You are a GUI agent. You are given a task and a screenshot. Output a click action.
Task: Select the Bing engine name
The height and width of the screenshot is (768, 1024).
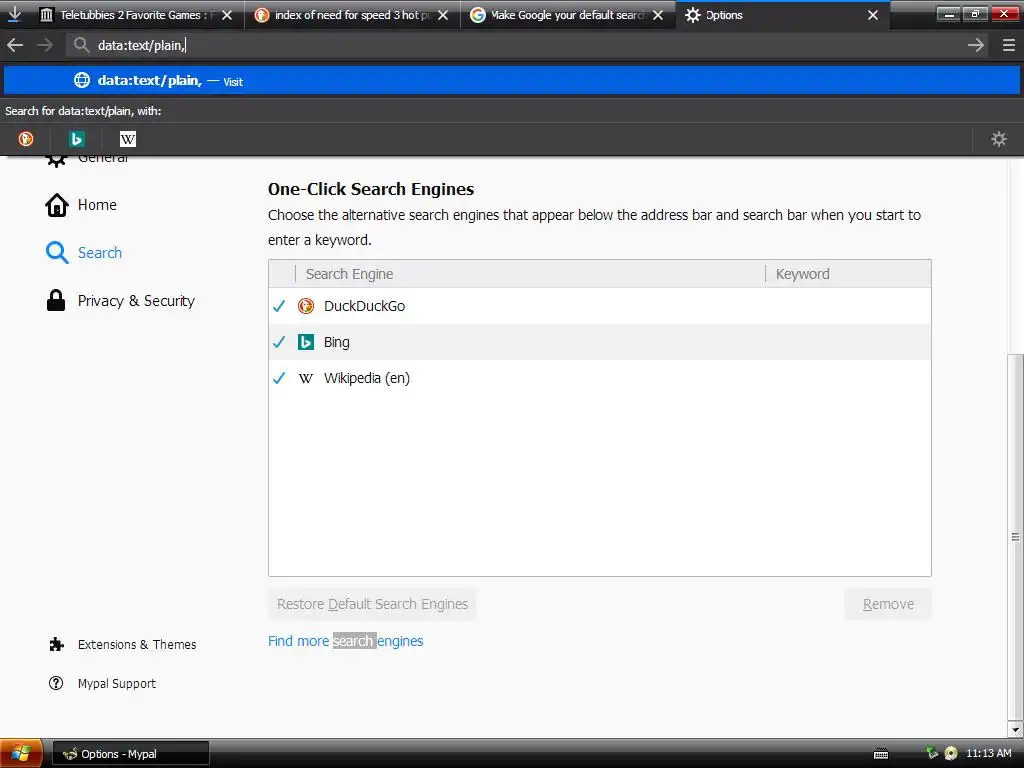pos(336,342)
